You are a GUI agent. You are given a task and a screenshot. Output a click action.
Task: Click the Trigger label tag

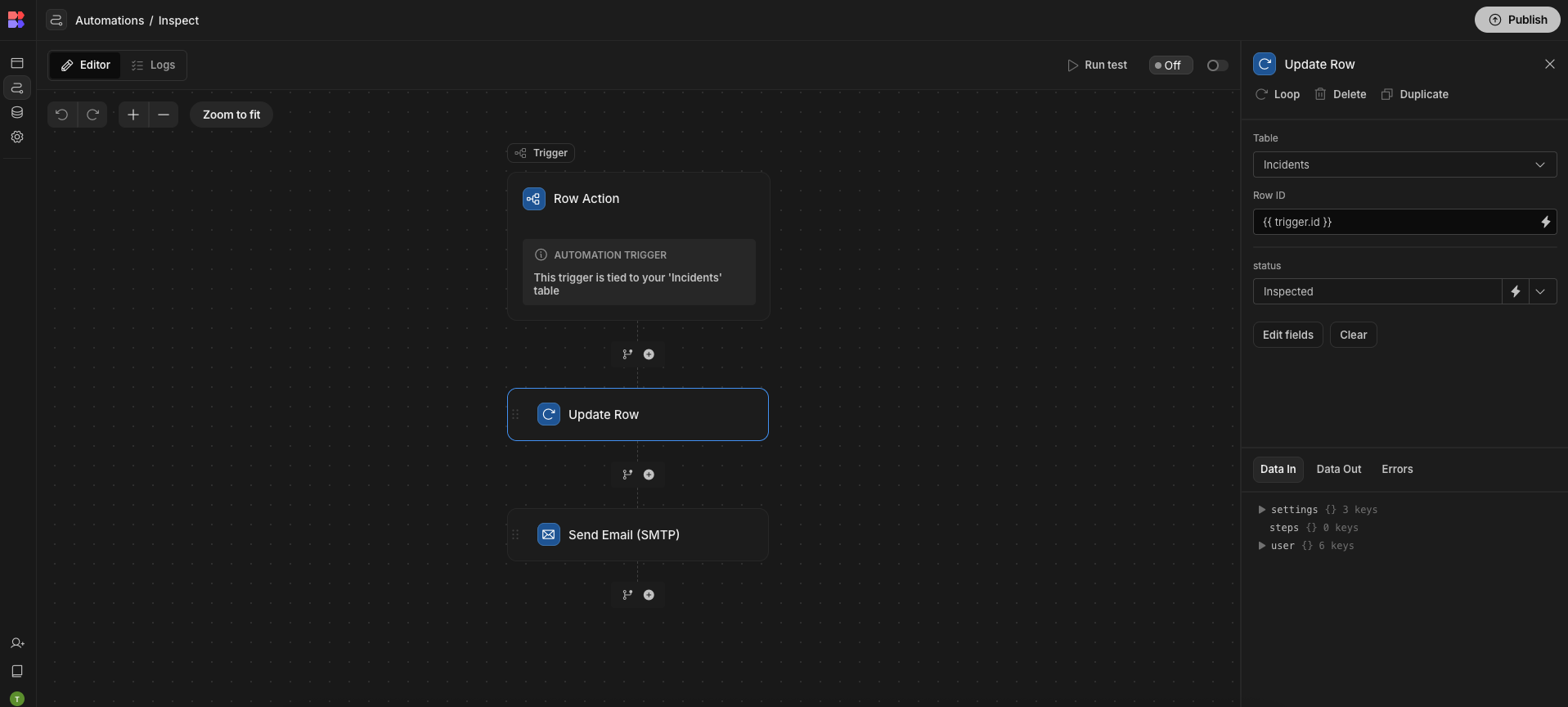[x=541, y=153]
